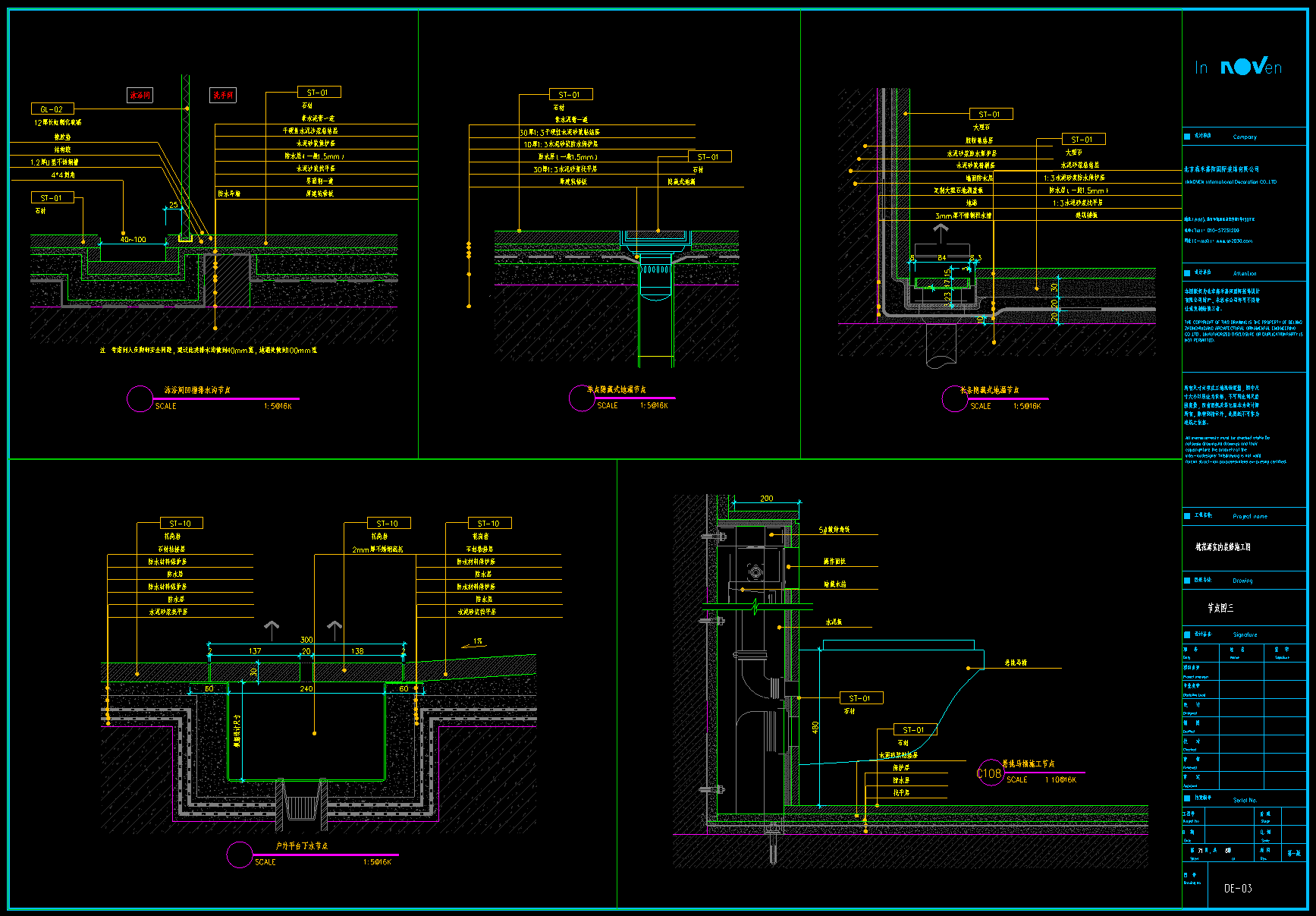Click the 1% slope annotation
The height and width of the screenshot is (916, 1316).
click(478, 641)
